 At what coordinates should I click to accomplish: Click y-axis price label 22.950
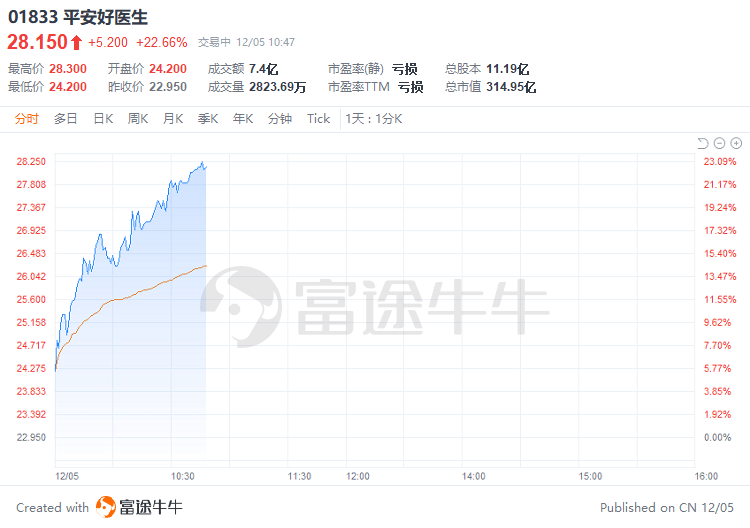pos(31,437)
